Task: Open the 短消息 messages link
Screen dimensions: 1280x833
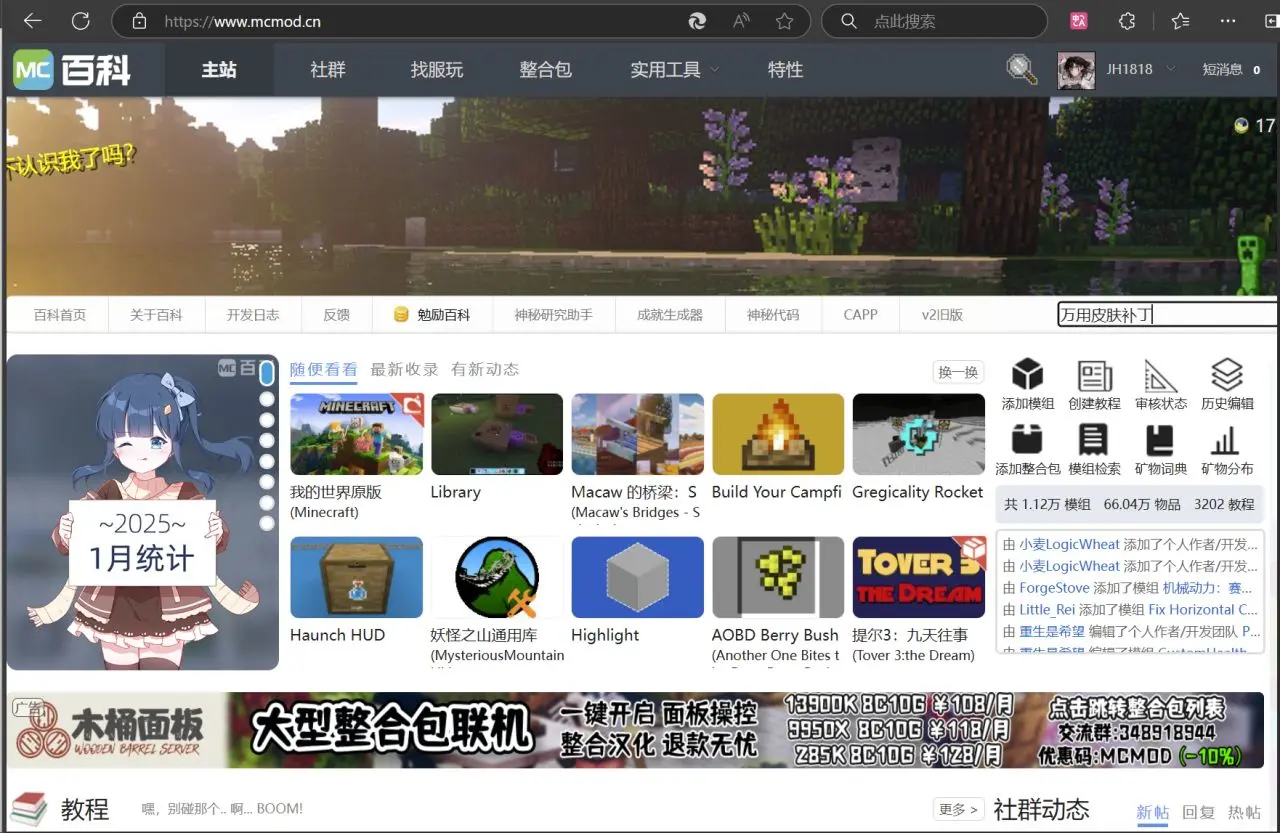Action: tap(1231, 69)
